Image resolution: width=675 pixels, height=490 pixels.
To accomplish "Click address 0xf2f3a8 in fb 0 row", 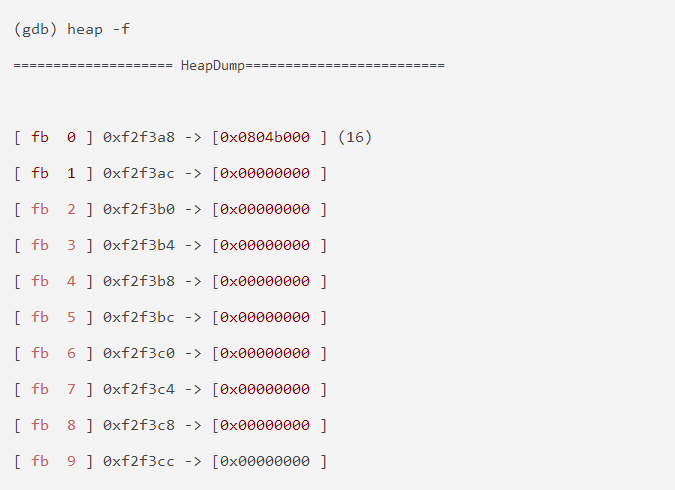I will (x=138, y=137).
